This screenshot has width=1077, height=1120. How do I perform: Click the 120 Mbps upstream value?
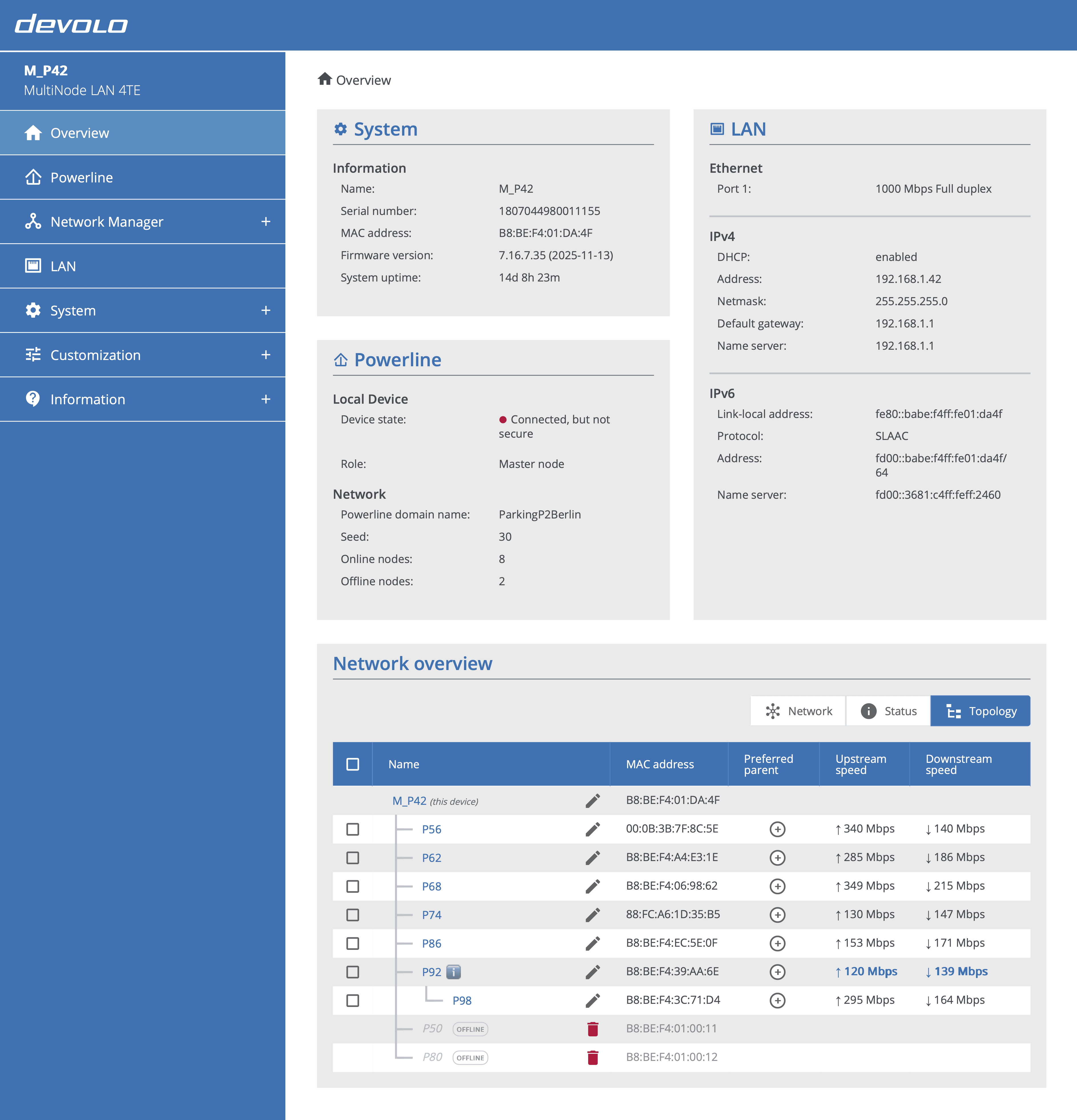pyautogui.click(x=866, y=972)
